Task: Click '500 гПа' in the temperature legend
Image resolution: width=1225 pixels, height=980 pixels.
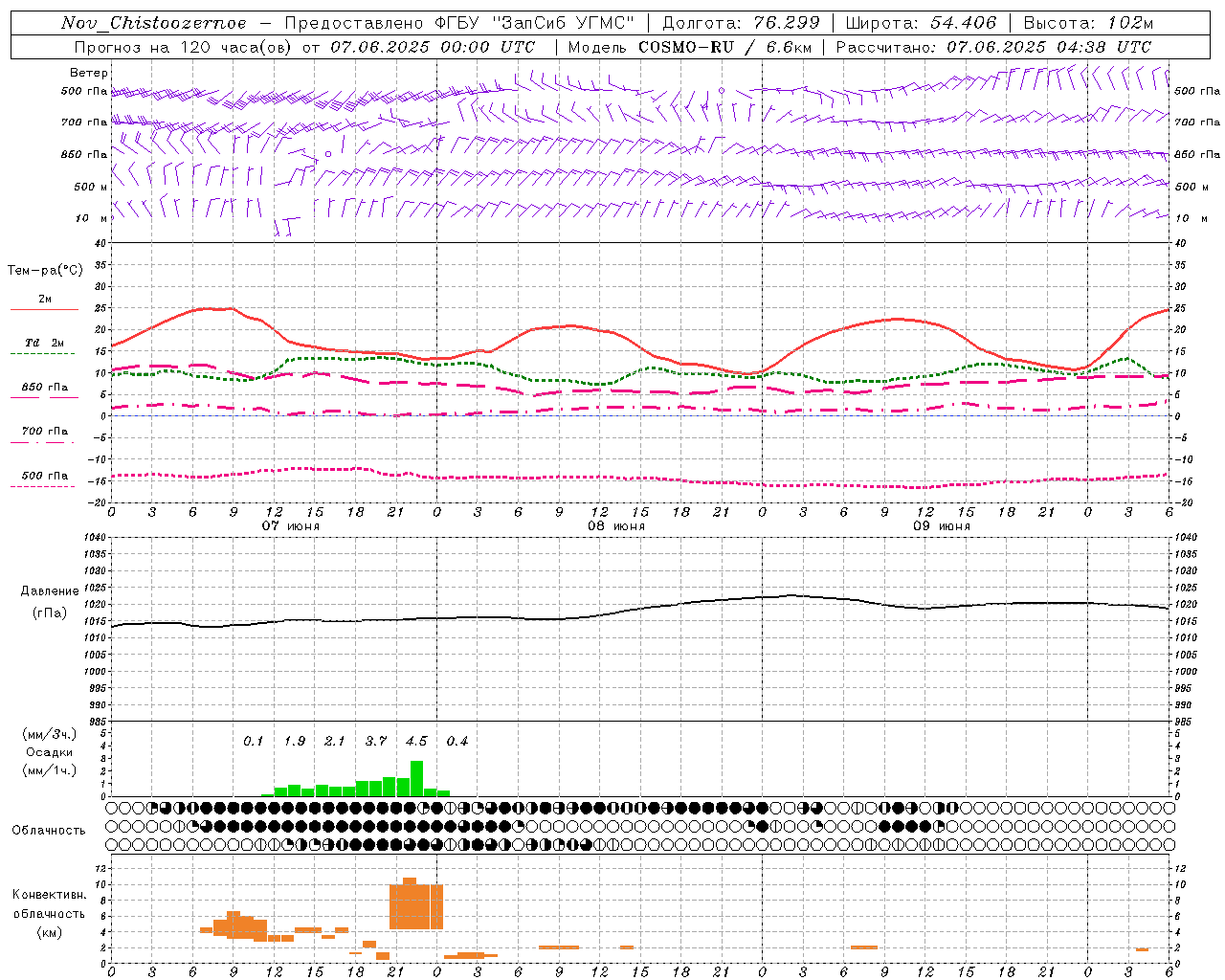Action: click(44, 476)
